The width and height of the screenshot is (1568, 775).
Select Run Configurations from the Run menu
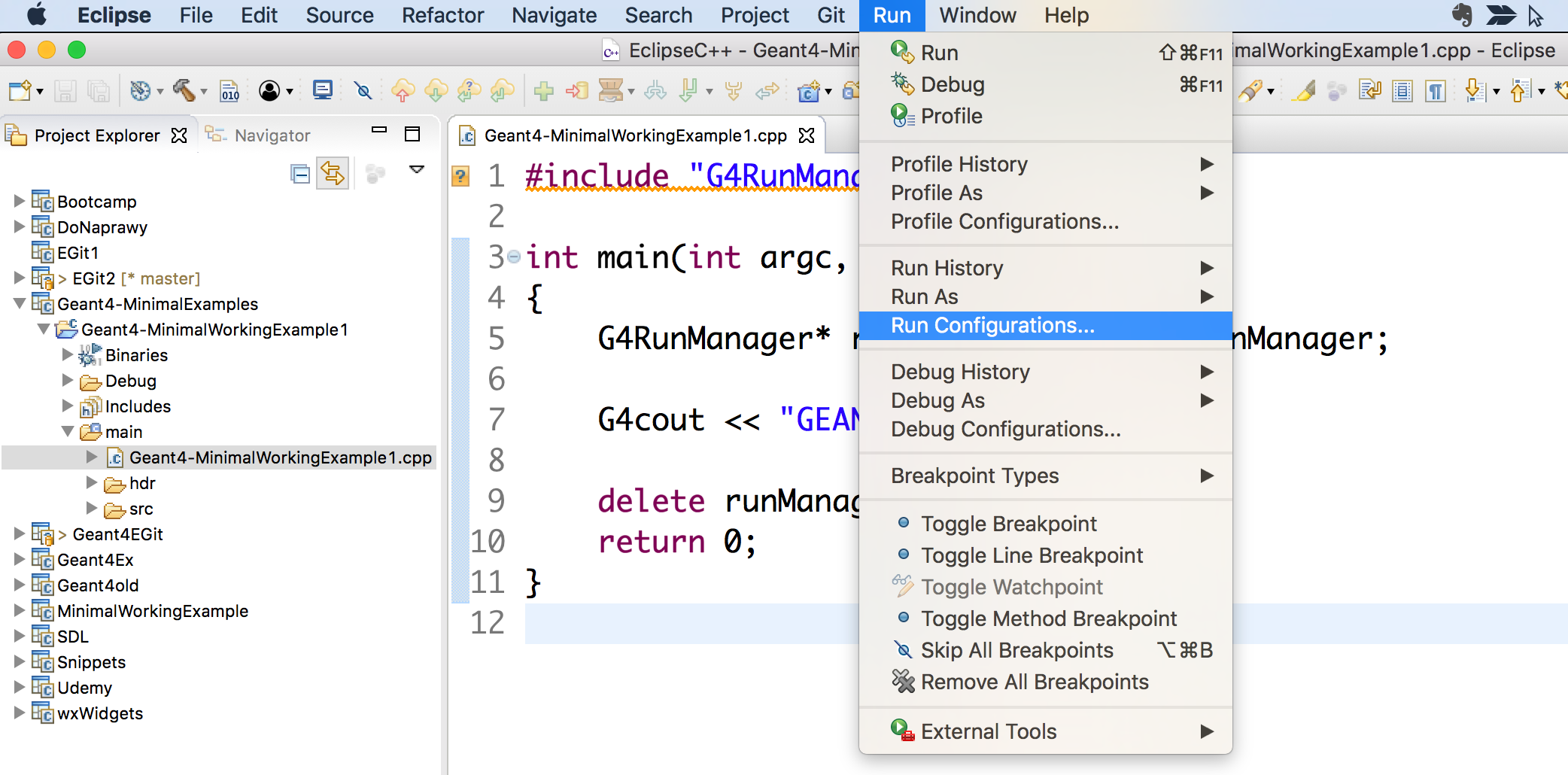994,325
